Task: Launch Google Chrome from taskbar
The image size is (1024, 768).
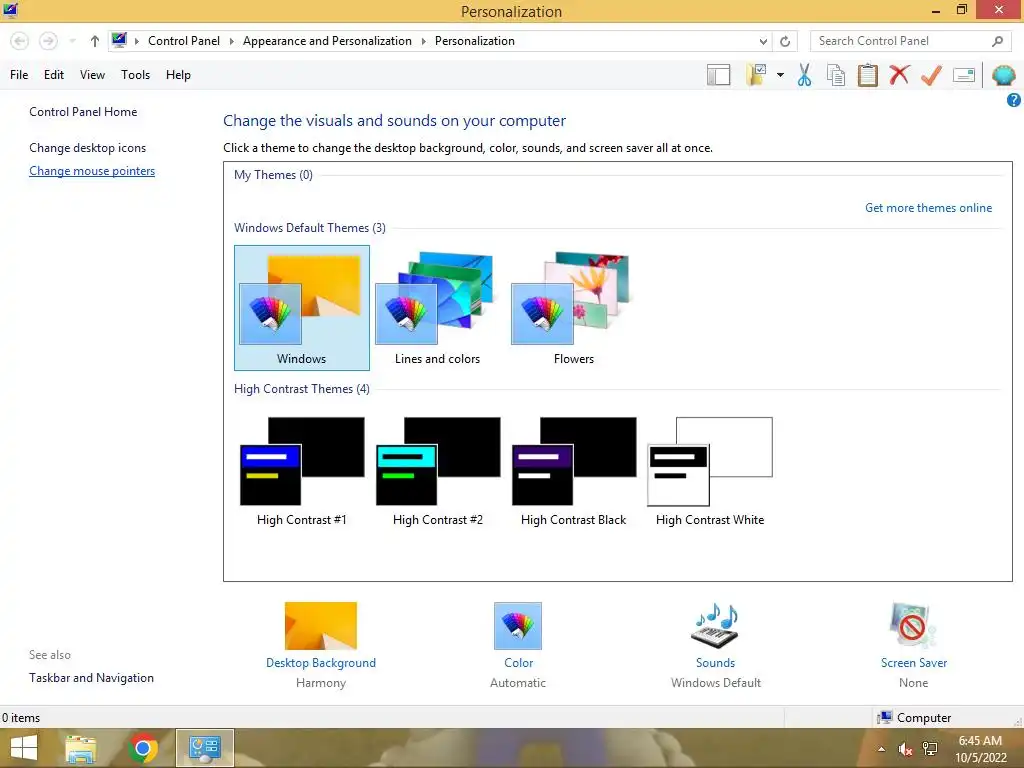Action: point(143,748)
